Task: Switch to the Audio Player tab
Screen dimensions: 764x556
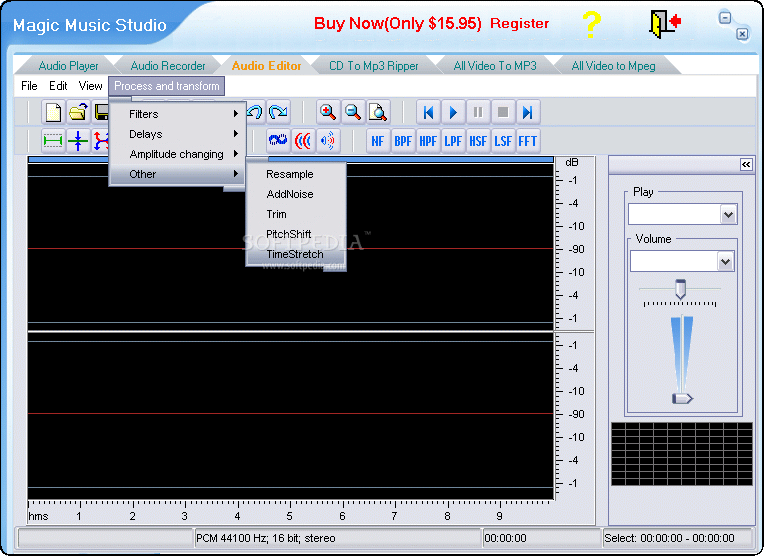Action: [68, 66]
